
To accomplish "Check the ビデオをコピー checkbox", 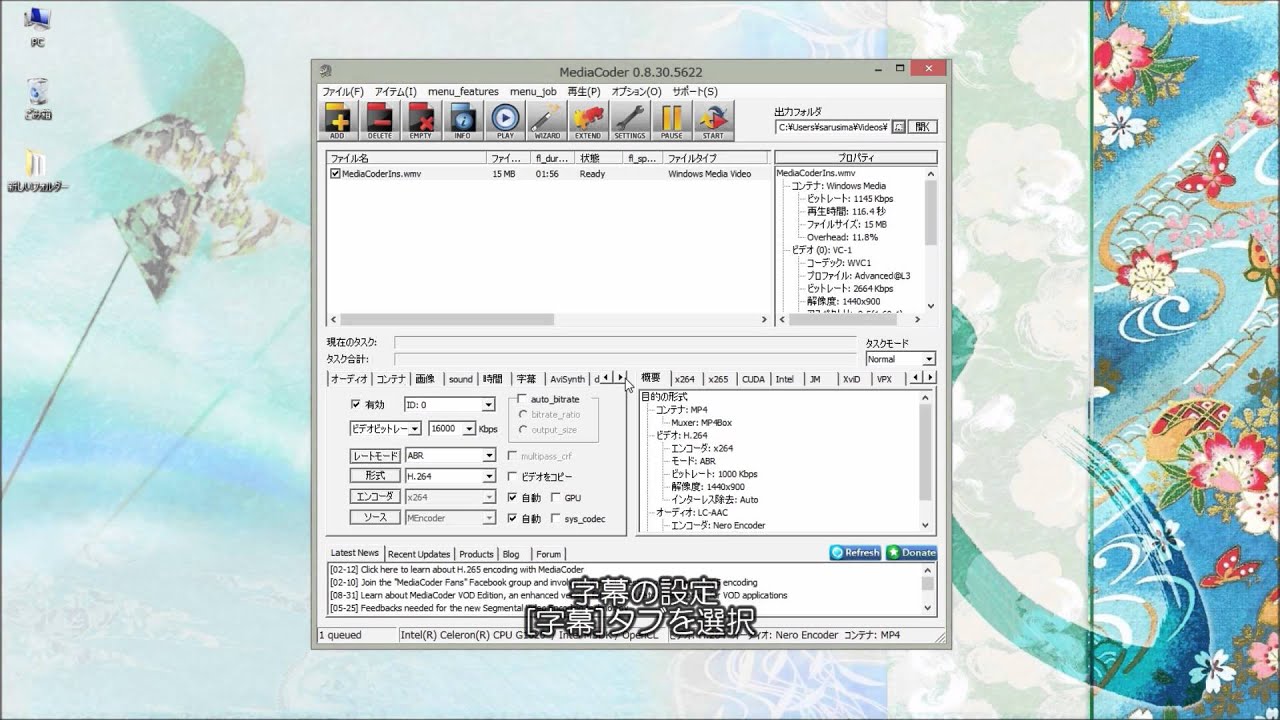I will (x=513, y=477).
